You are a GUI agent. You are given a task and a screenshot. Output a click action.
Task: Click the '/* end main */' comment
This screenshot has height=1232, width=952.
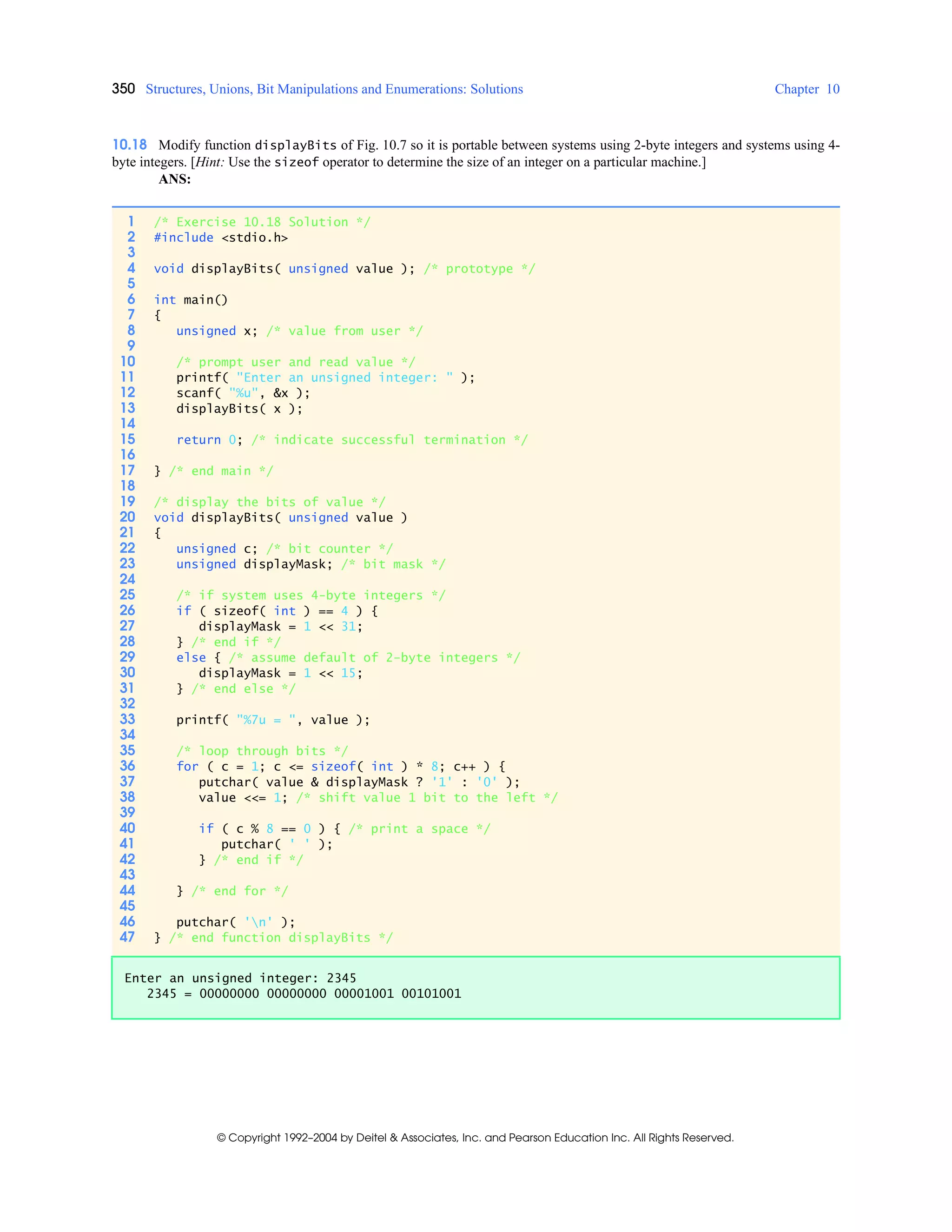coord(221,471)
